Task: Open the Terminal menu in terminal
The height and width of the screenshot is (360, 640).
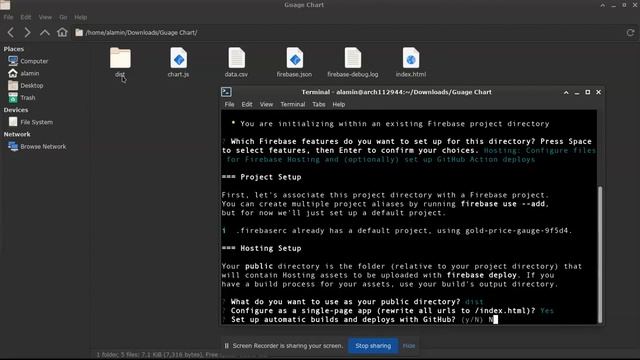Action: 293,104
